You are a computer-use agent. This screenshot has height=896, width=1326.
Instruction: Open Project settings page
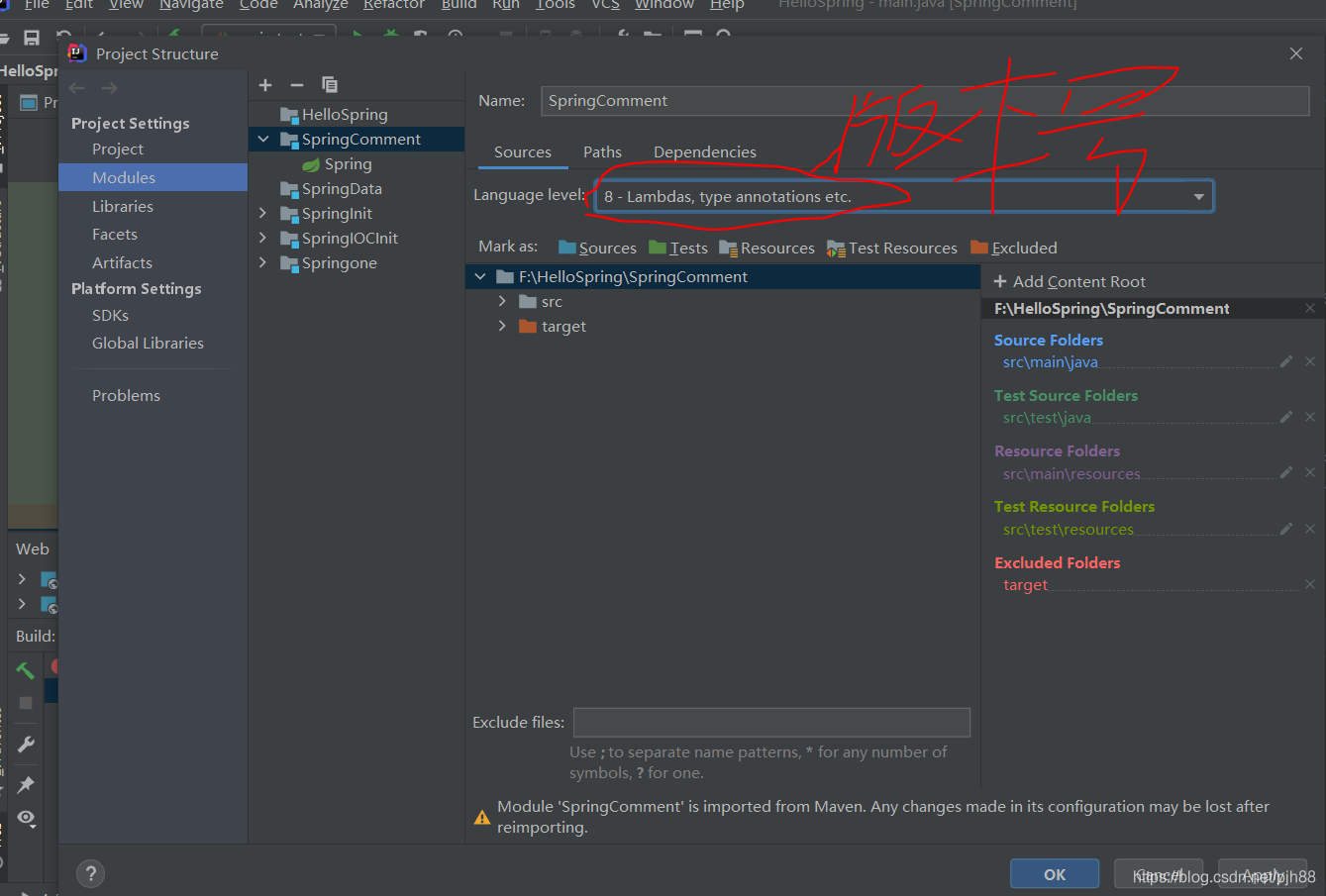tap(118, 149)
